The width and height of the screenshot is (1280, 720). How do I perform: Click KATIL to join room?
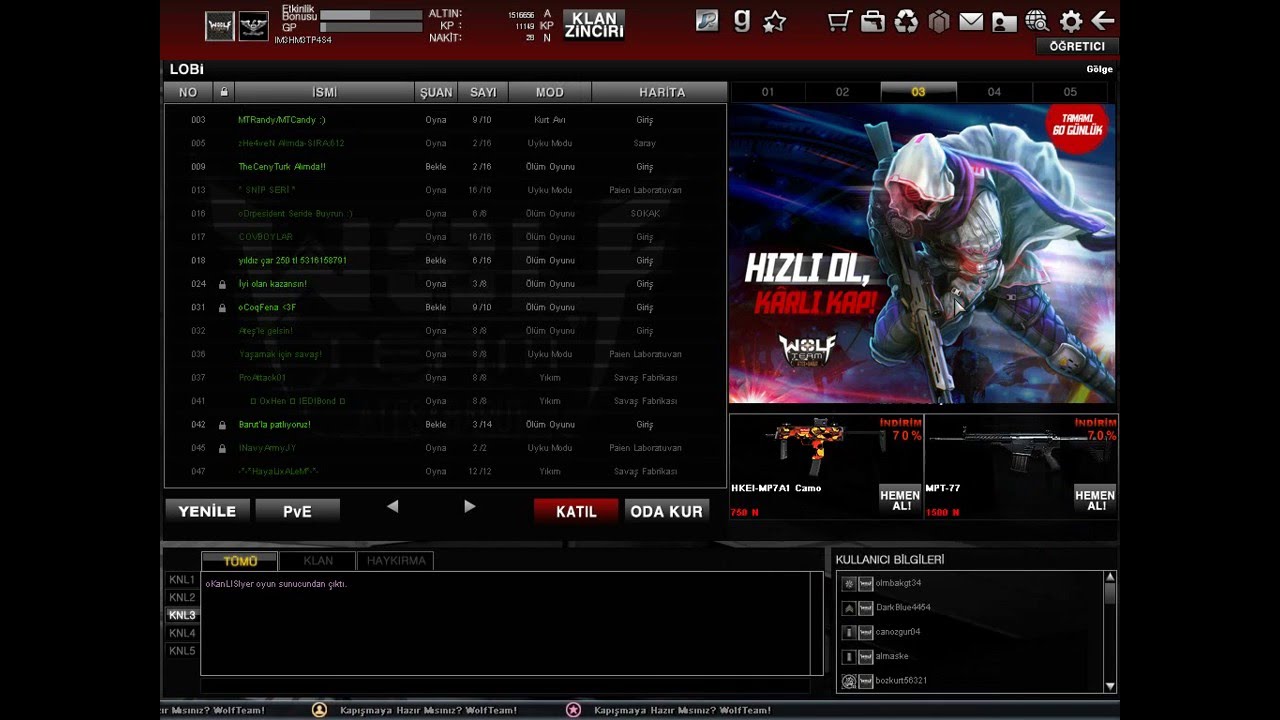point(576,511)
